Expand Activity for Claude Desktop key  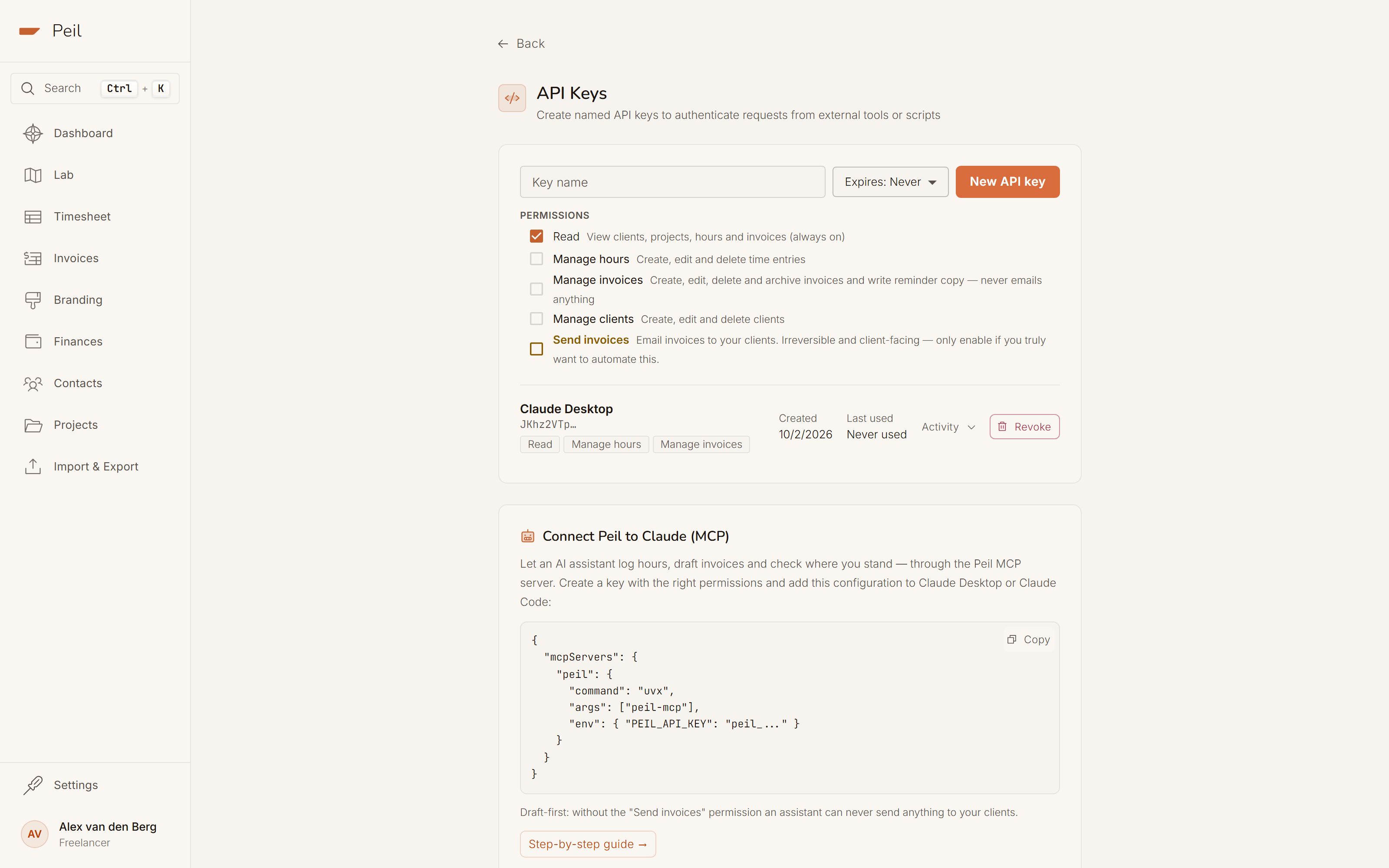(x=948, y=427)
